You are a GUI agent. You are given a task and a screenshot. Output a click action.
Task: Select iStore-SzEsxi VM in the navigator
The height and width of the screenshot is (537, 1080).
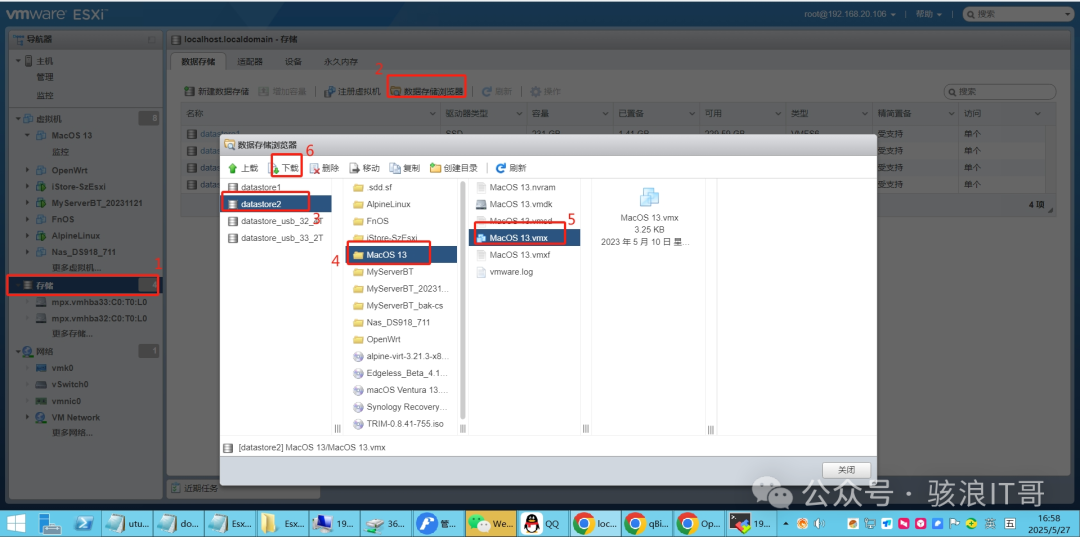(79, 187)
